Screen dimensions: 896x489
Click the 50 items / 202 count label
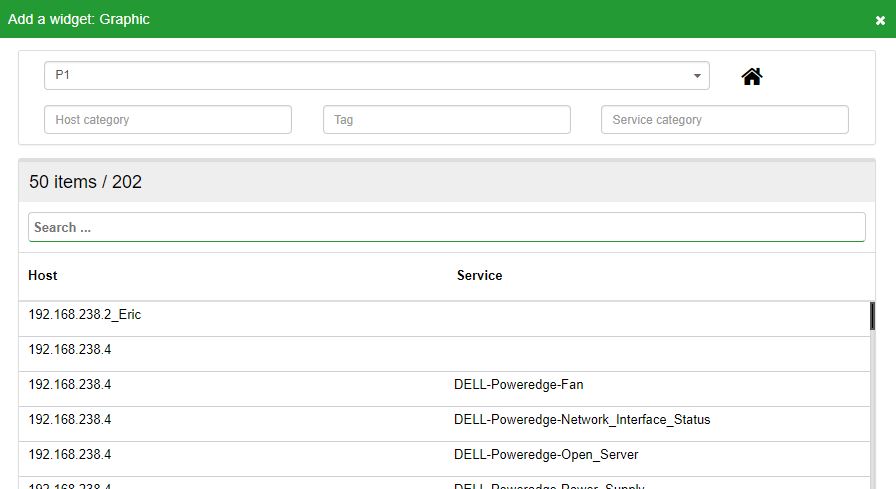point(85,182)
